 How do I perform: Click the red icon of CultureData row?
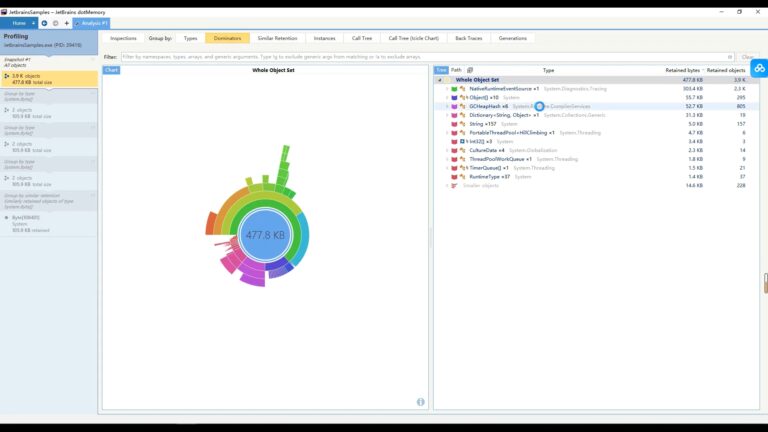click(x=454, y=150)
